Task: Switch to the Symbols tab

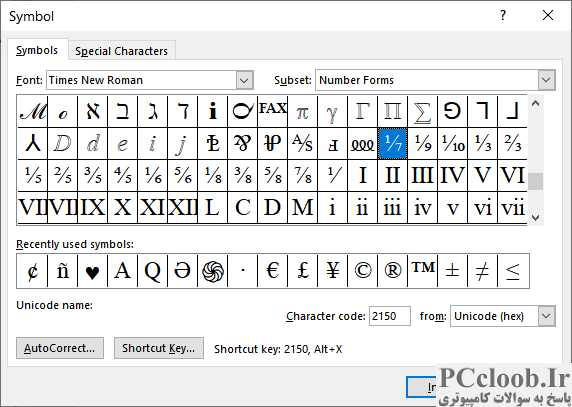Action: pyautogui.click(x=37, y=50)
